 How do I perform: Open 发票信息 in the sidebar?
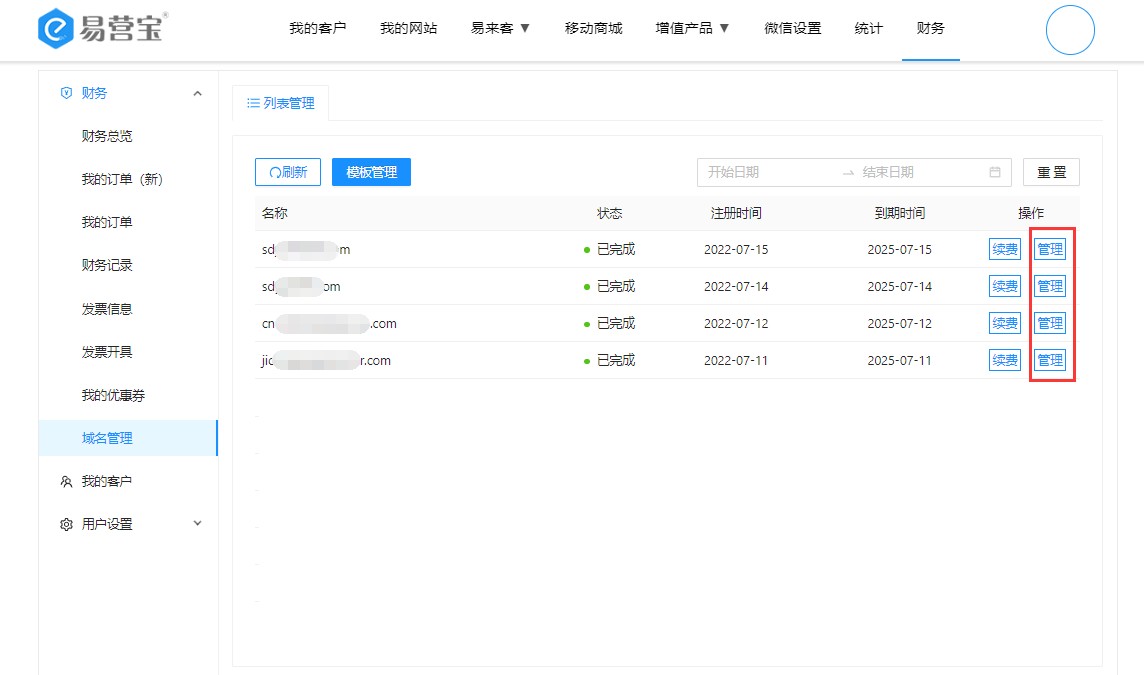pos(107,309)
